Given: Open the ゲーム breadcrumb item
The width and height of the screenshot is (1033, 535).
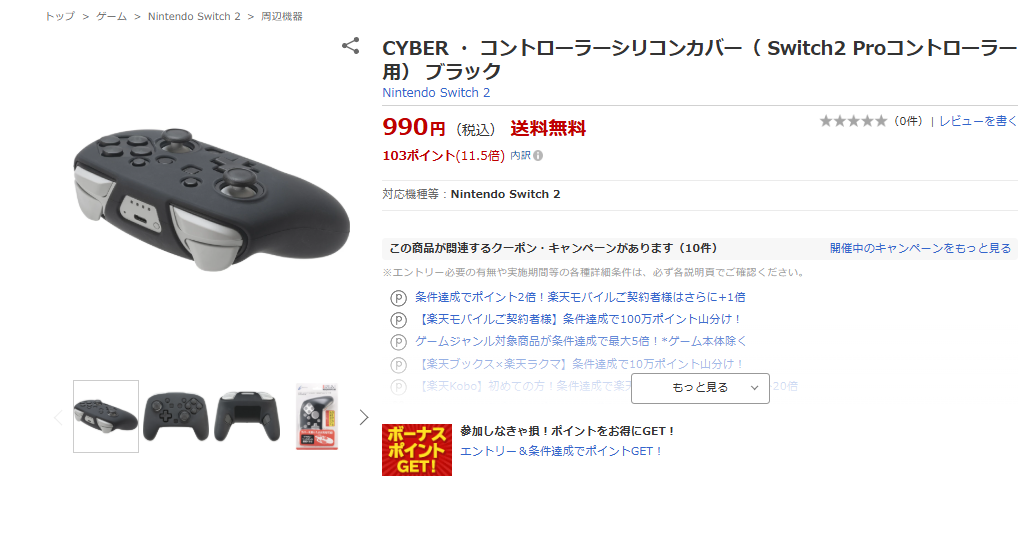Looking at the screenshot, I should click(111, 16).
